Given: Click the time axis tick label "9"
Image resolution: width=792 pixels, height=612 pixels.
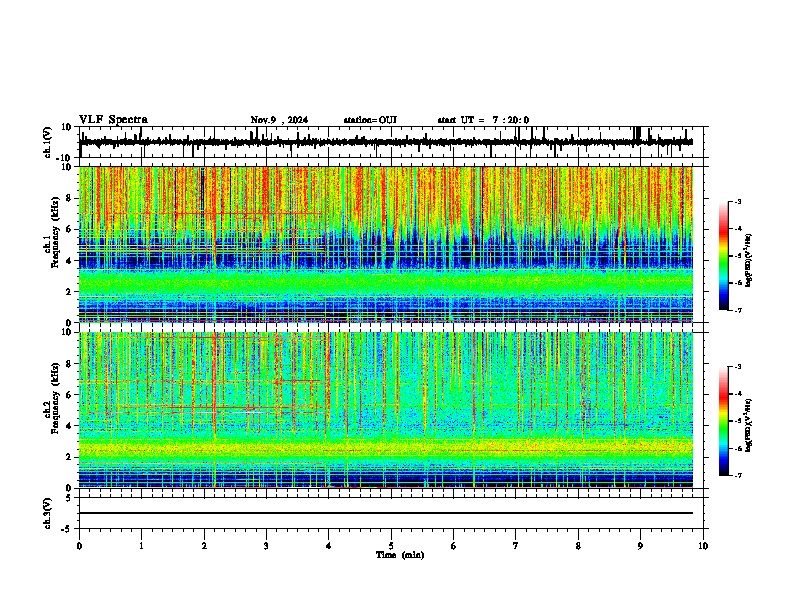Looking at the screenshot, I should point(640,546).
